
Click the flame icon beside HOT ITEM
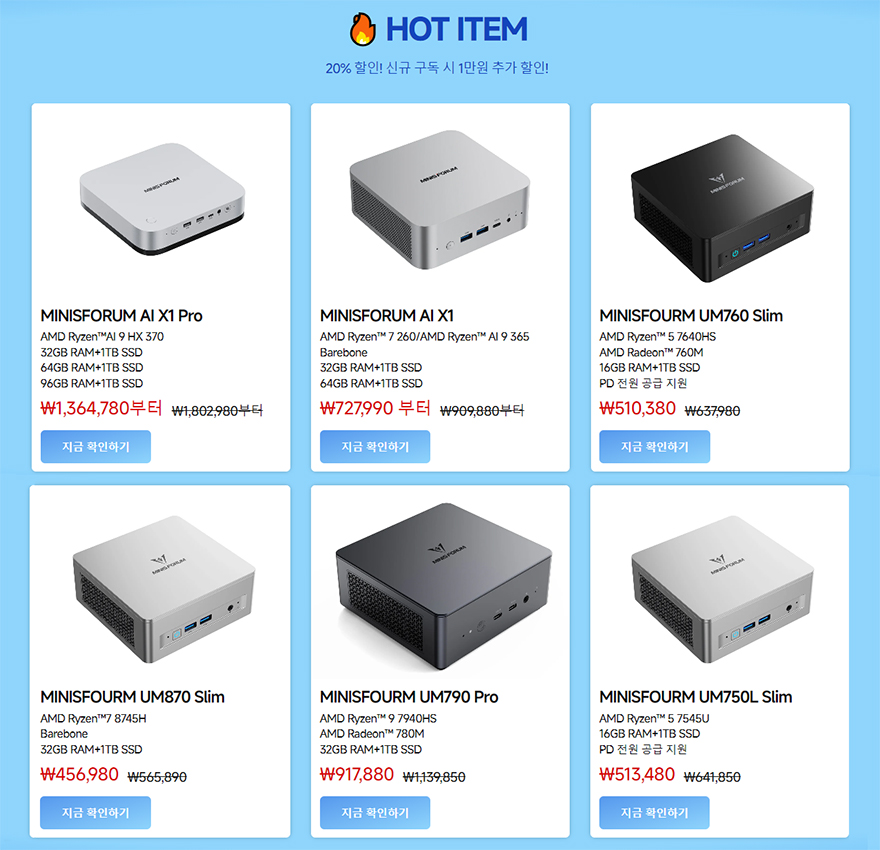coord(363,29)
